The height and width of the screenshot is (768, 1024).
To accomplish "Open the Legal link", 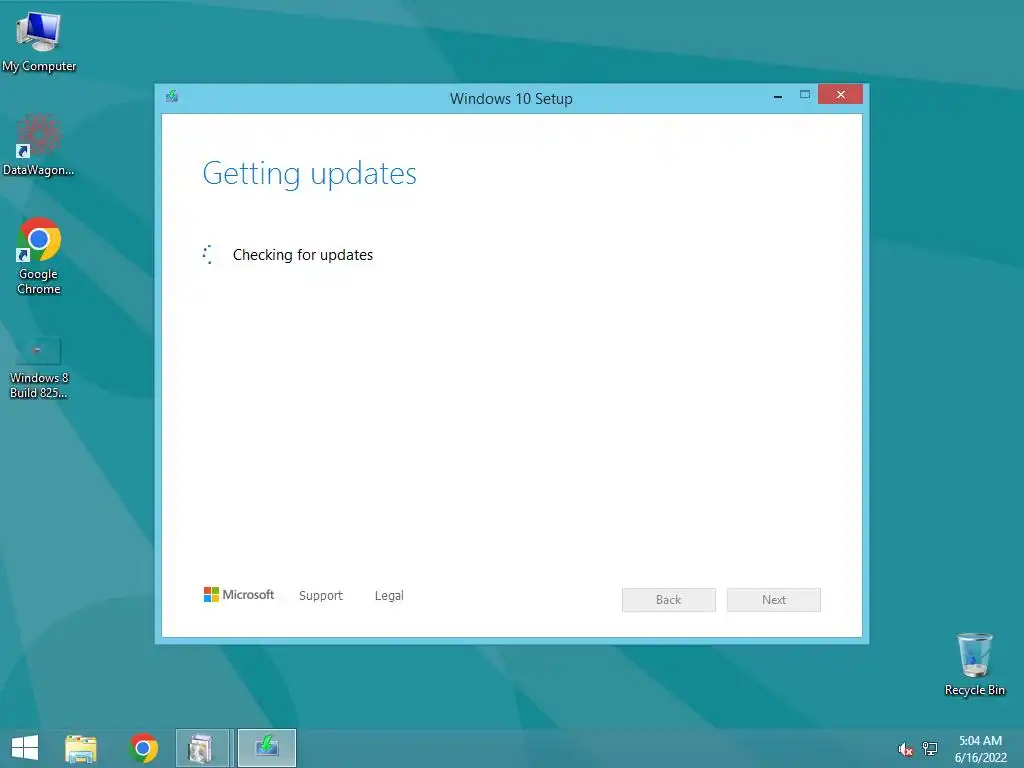I will tap(389, 596).
